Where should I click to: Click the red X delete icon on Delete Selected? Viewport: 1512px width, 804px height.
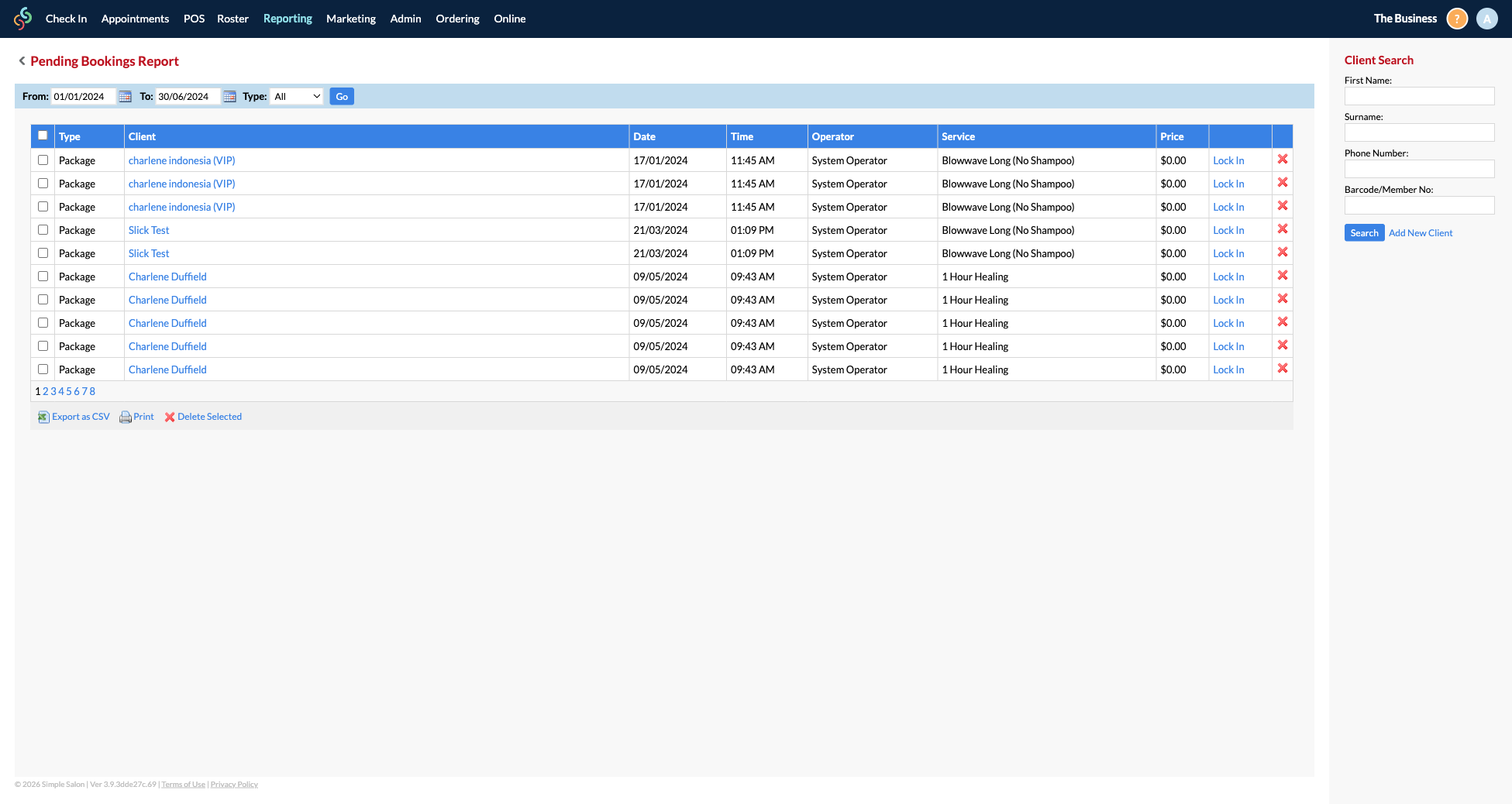tap(170, 417)
